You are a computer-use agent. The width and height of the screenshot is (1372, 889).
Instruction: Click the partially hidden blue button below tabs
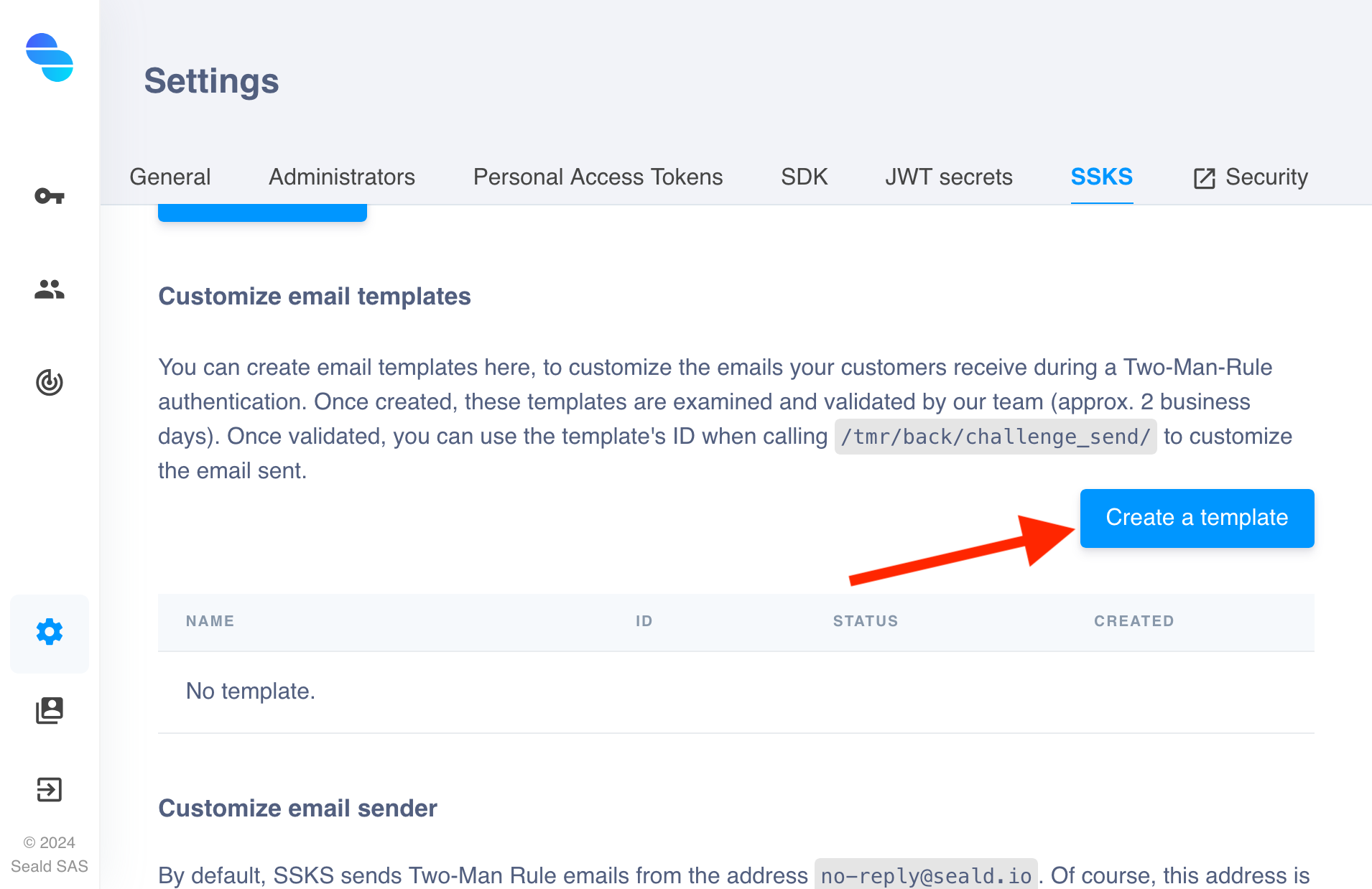pos(262,213)
